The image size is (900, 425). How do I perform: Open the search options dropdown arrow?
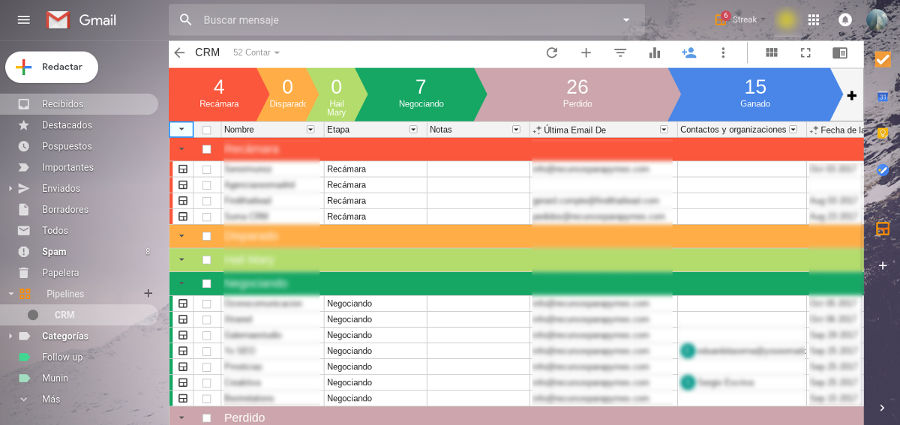[626, 20]
